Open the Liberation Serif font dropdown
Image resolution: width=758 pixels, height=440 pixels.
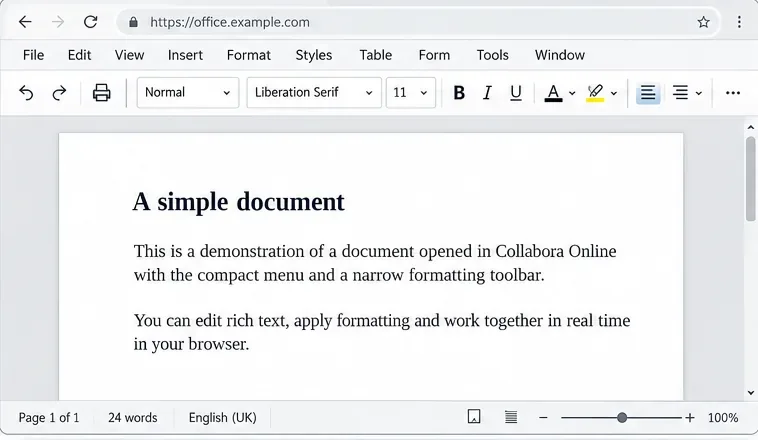click(314, 92)
